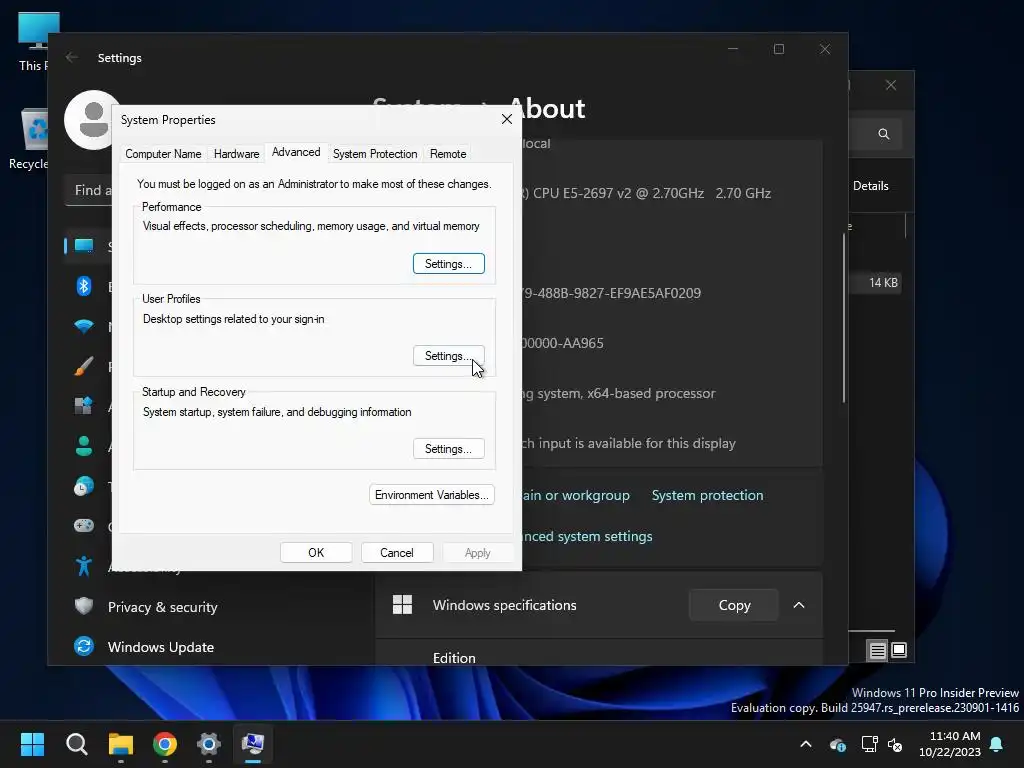1024x768 pixels.
Task: Click the Find a setting search box
Action: pyautogui.click(x=89, y=191)
